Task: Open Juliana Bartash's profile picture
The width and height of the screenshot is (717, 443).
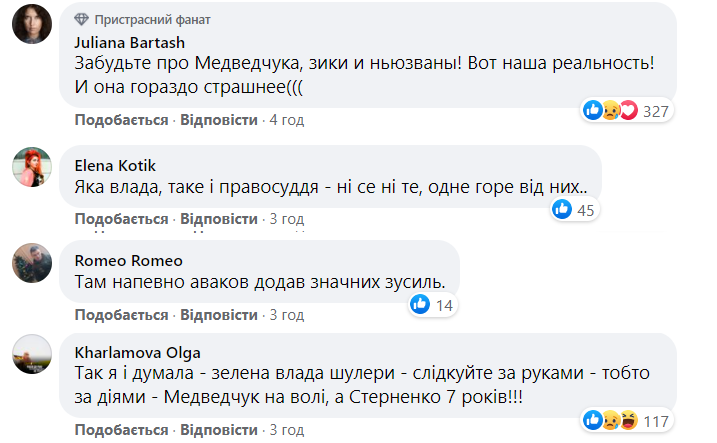Action: [31, 24]
